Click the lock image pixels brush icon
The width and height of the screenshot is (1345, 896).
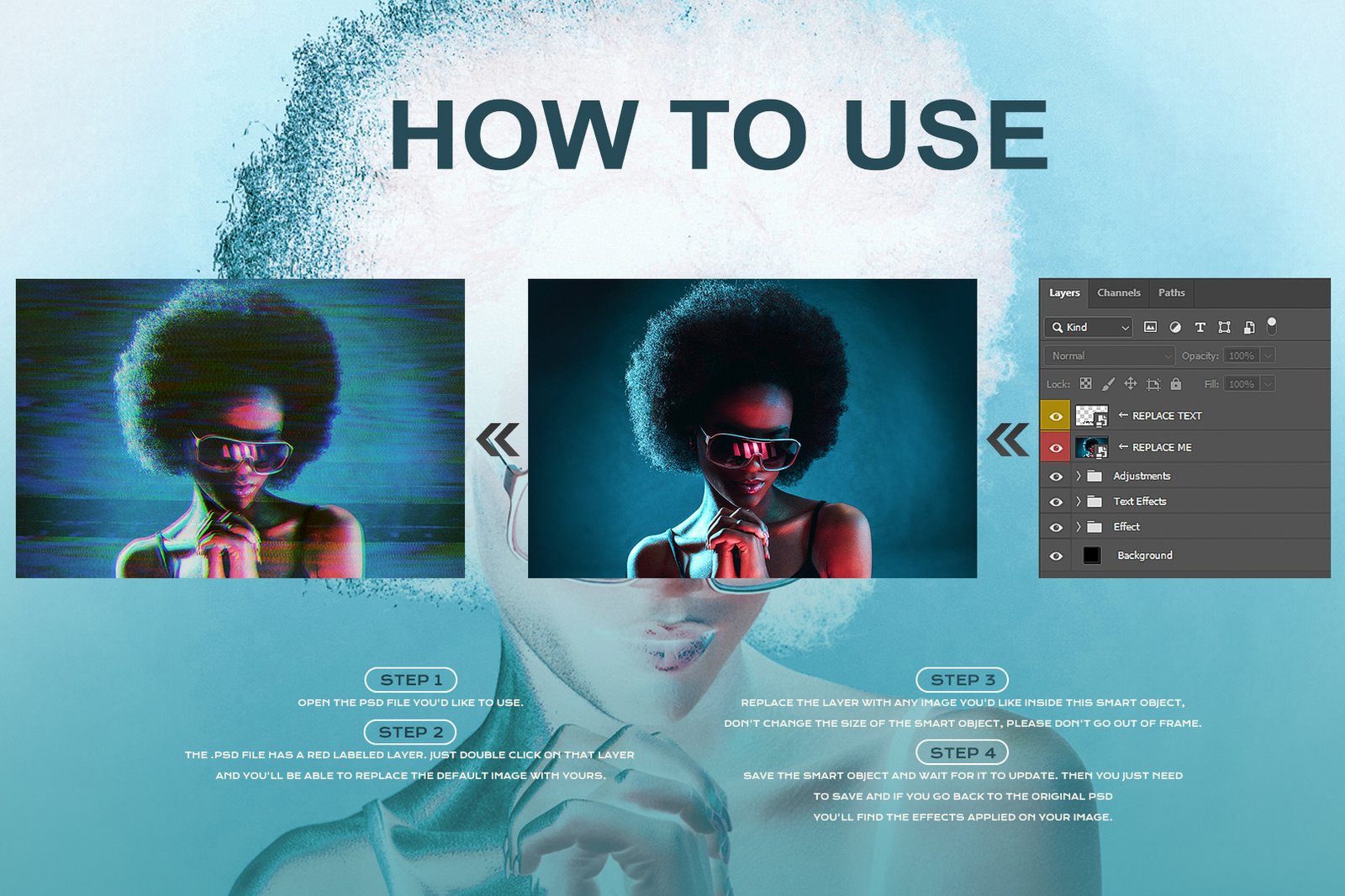(1108, 384)
